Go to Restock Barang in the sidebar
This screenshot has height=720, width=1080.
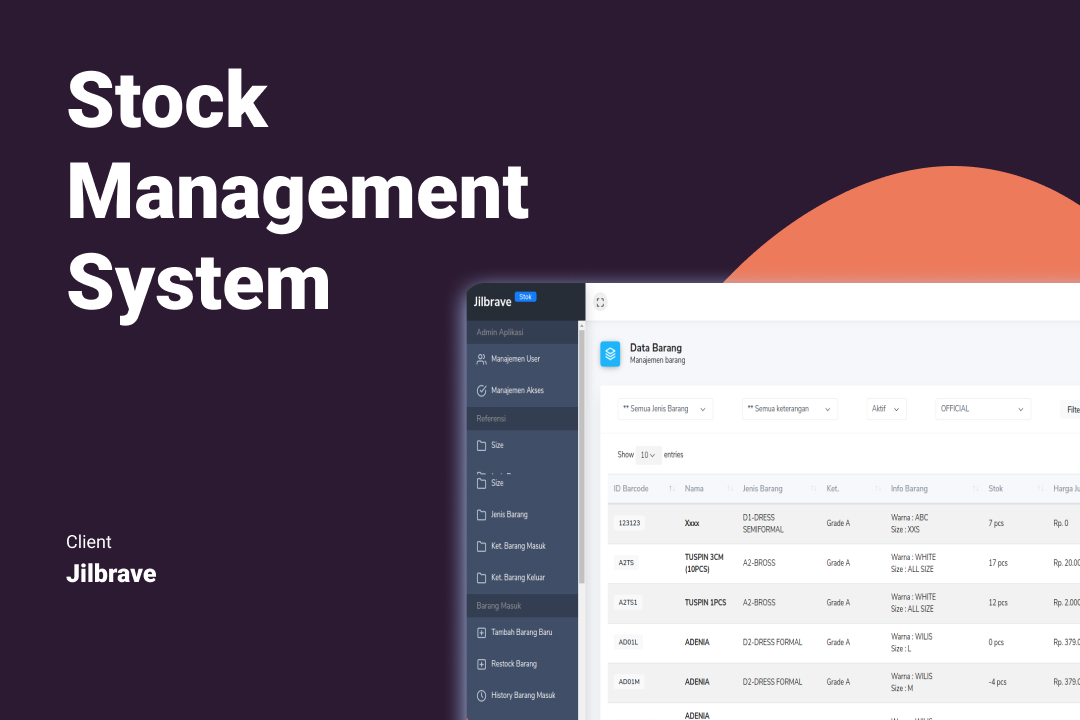pyautogui.click(x=513, y=664)
